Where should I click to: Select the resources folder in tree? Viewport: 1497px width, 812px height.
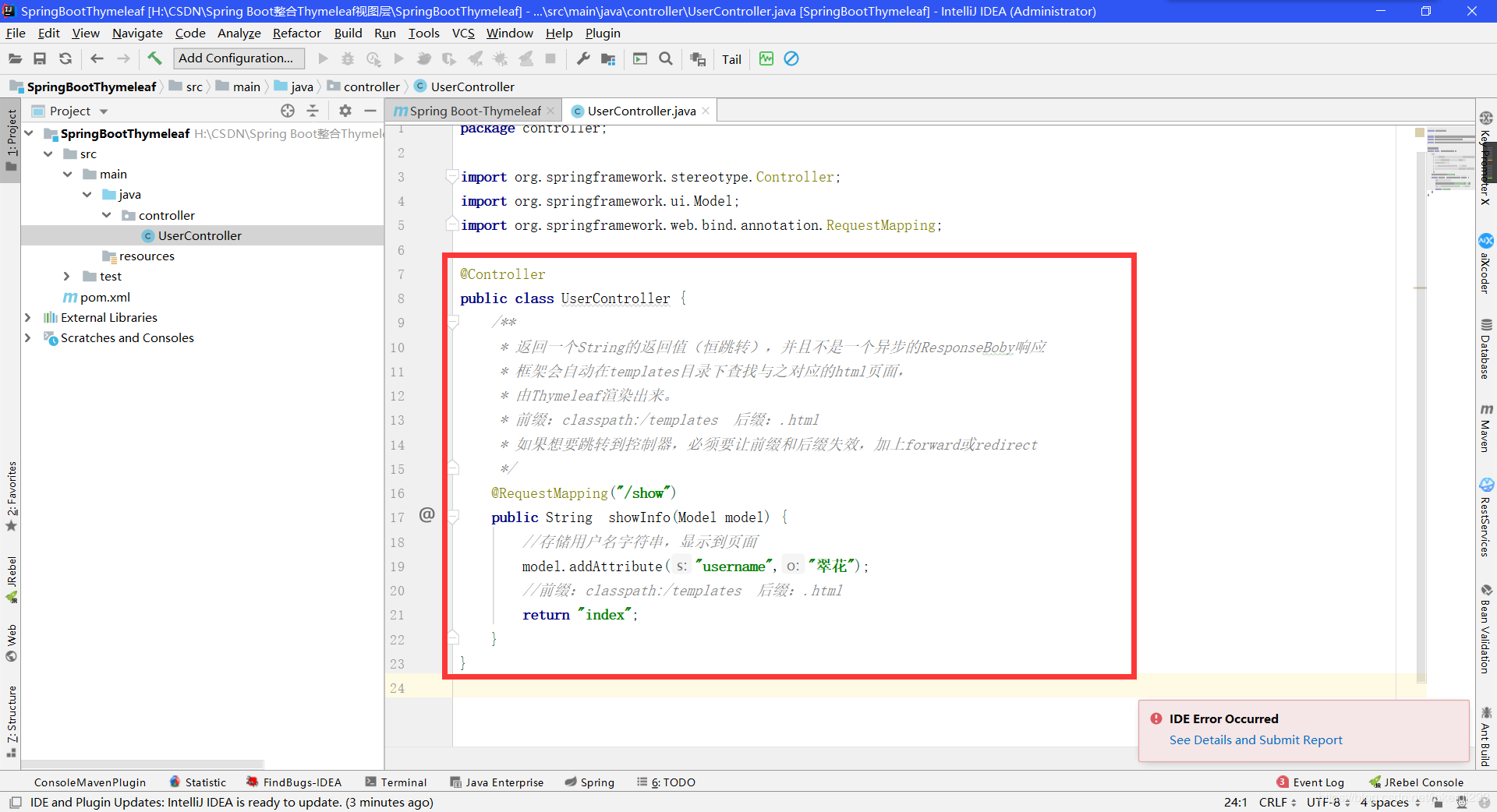pyautogui.click(x=147, y=256)
